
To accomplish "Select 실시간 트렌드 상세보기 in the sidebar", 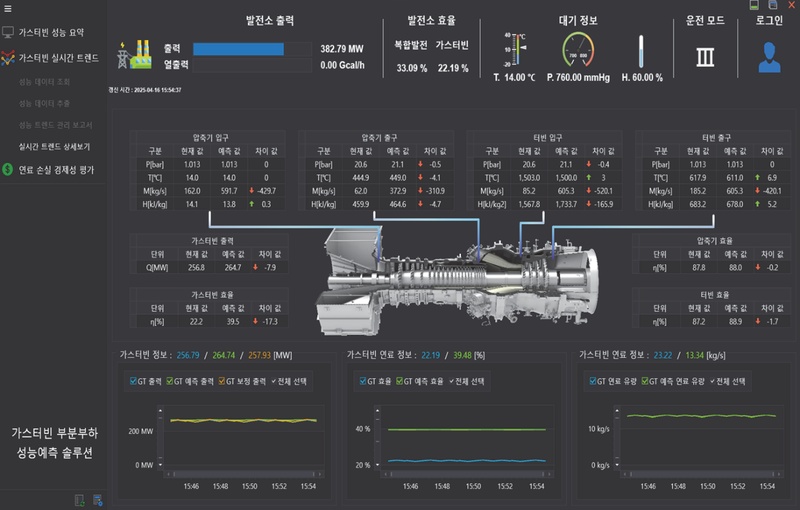I will point(54,146).
